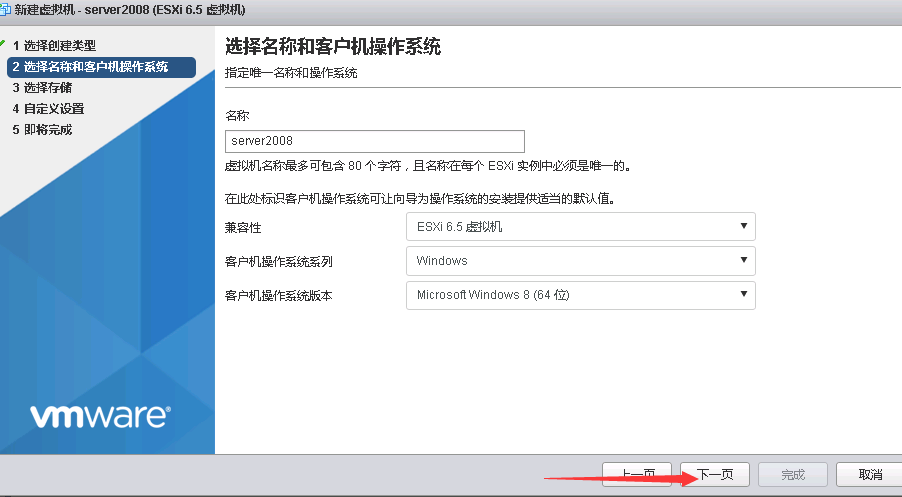Click the subtitle 指定唯一名称和操作系统

(x=291, y=72)
